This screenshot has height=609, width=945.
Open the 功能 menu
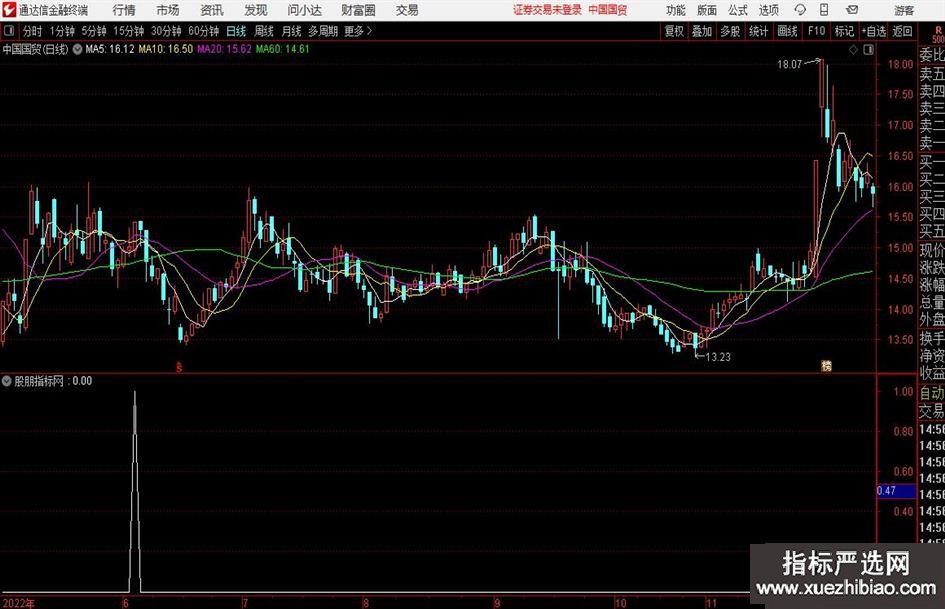tap(676, 10)
